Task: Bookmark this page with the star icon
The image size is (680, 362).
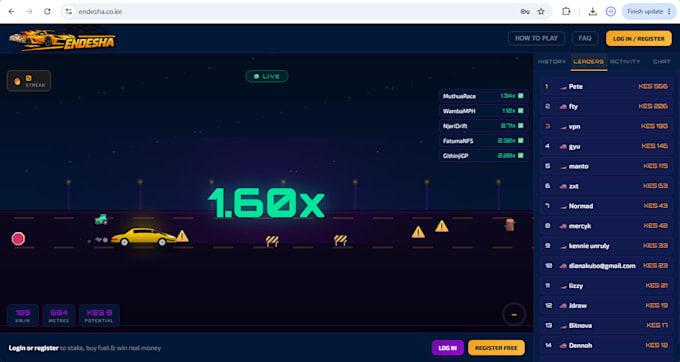Action: (541, 12)
